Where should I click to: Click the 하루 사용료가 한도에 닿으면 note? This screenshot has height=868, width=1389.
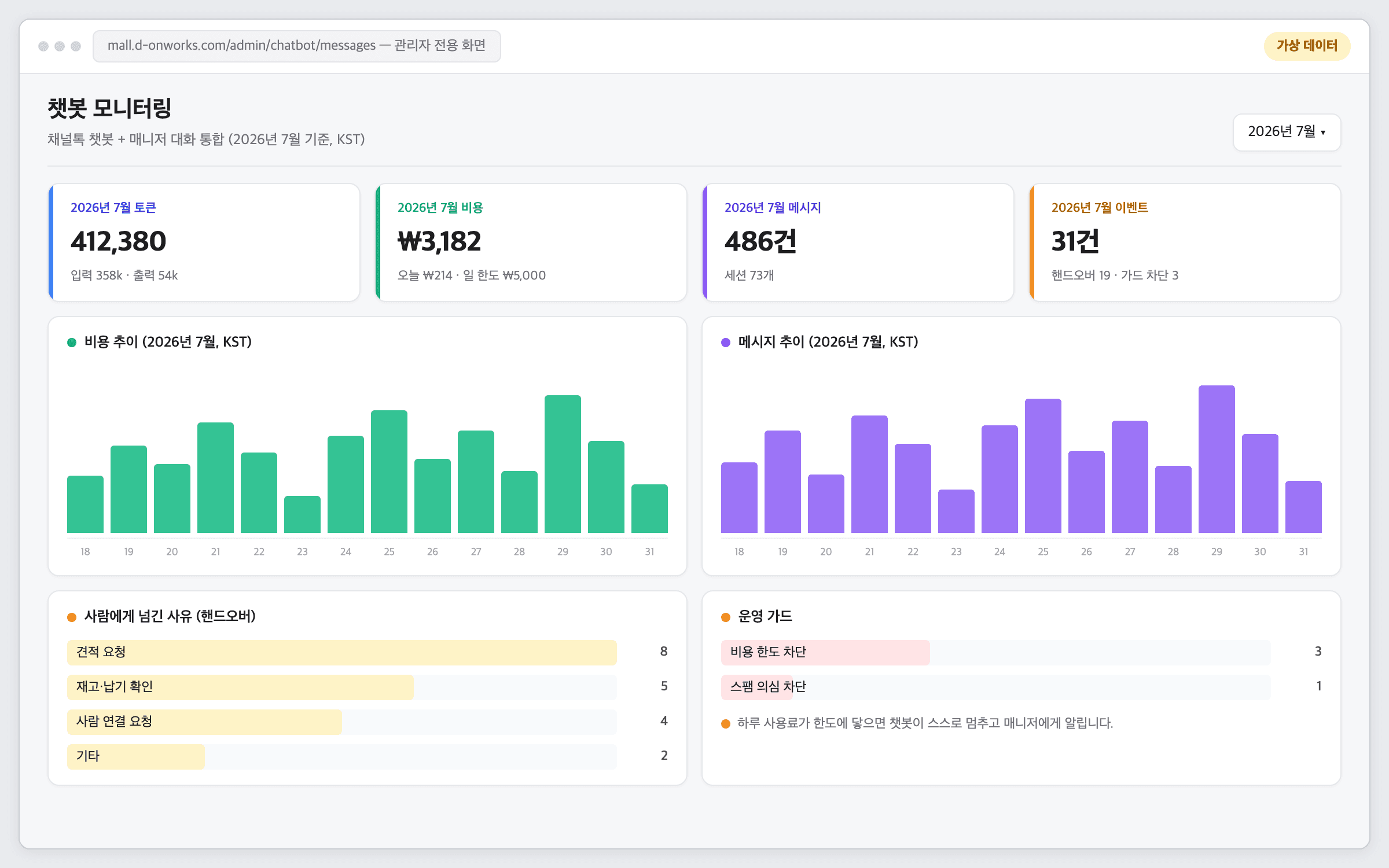pyautogui.click(x=925, y=723)
